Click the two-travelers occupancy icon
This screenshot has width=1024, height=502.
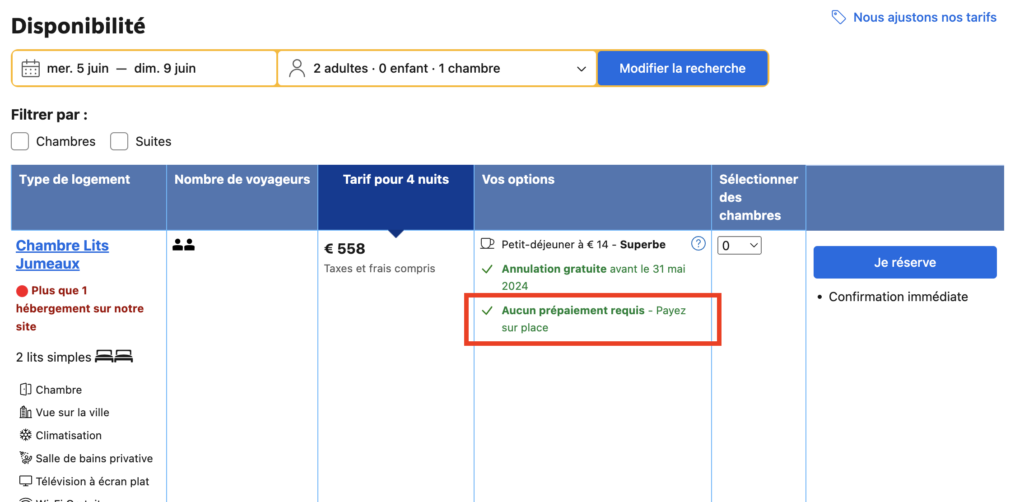(184, 244)
